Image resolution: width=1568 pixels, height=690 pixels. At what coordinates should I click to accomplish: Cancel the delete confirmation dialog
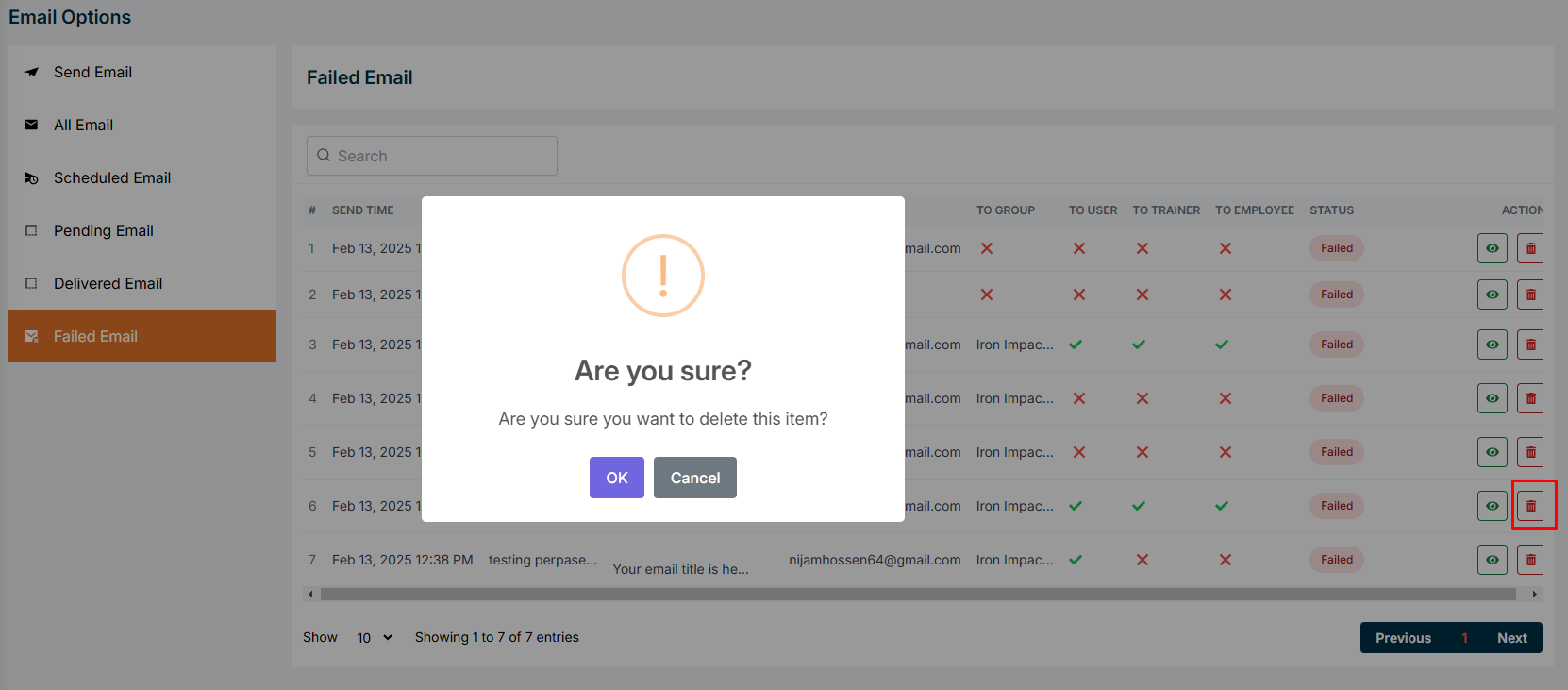coord(694,478)
